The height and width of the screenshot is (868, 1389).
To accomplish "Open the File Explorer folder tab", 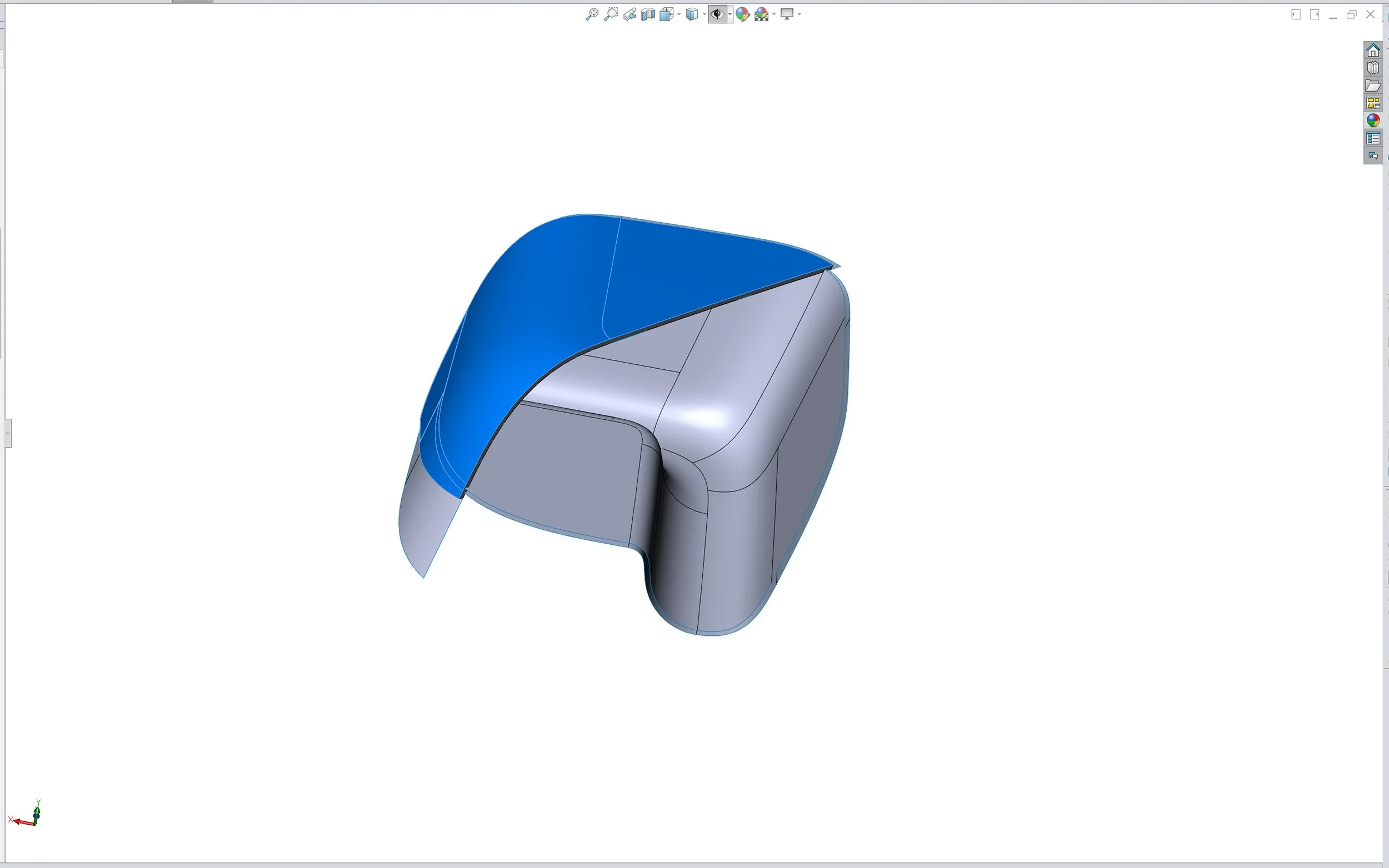I will [1372, 86].
